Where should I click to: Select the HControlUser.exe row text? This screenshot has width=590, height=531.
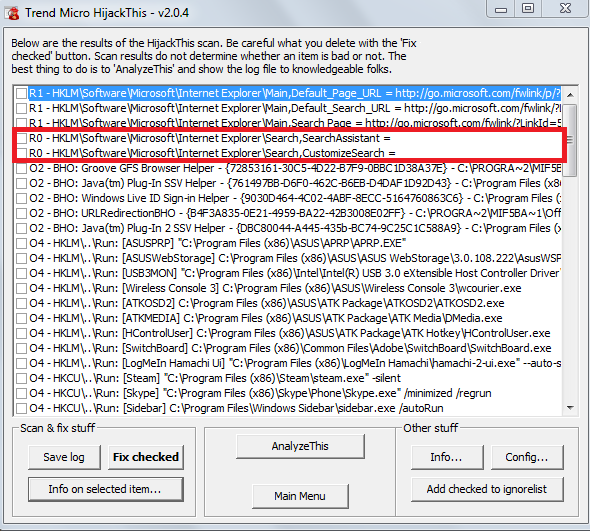pyautogui.click(x=290, y=333)
